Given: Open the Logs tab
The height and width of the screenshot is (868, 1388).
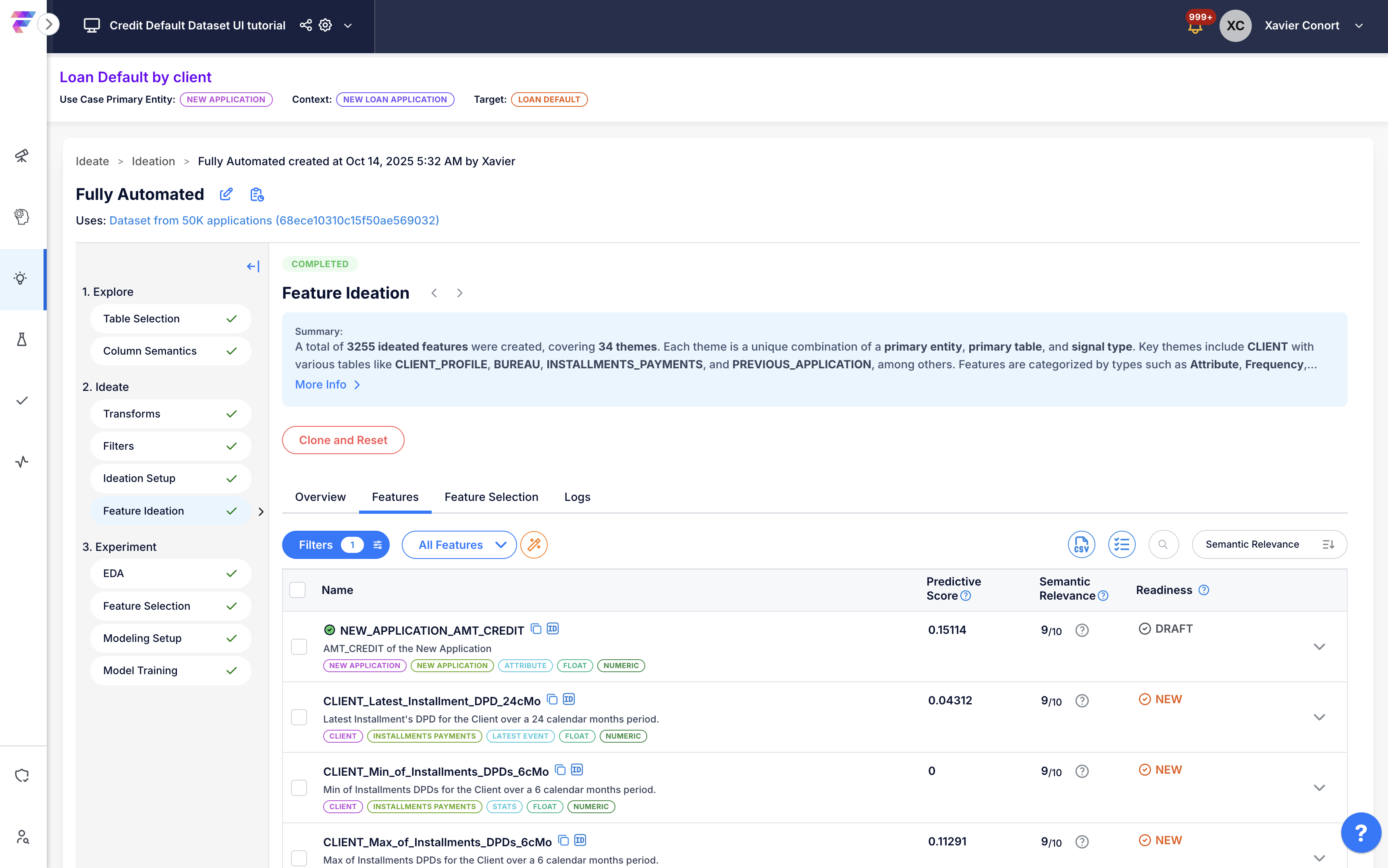Looking at the screenshot, I should tap(577, 496).
